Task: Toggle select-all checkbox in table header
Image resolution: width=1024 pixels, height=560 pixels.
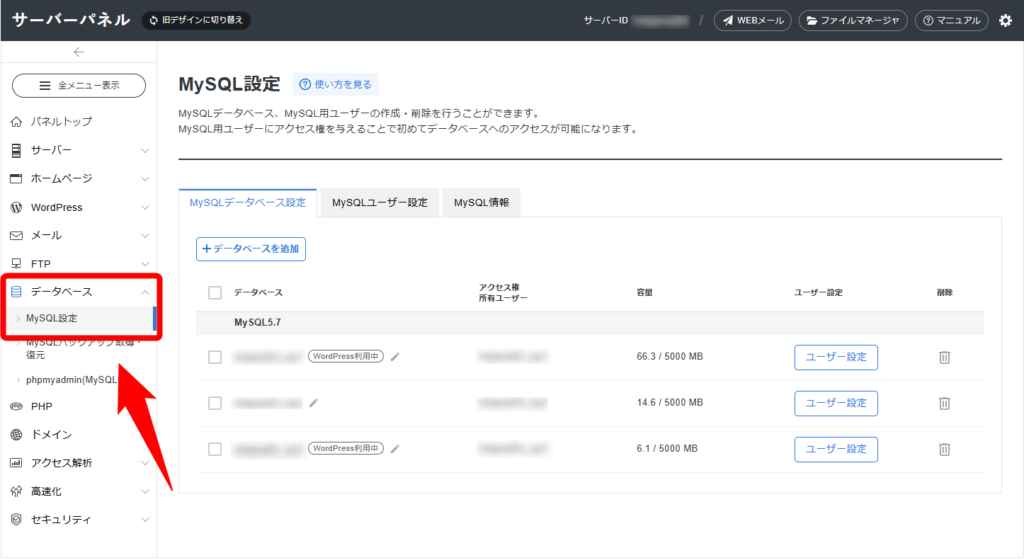Action: pos(215,293)
